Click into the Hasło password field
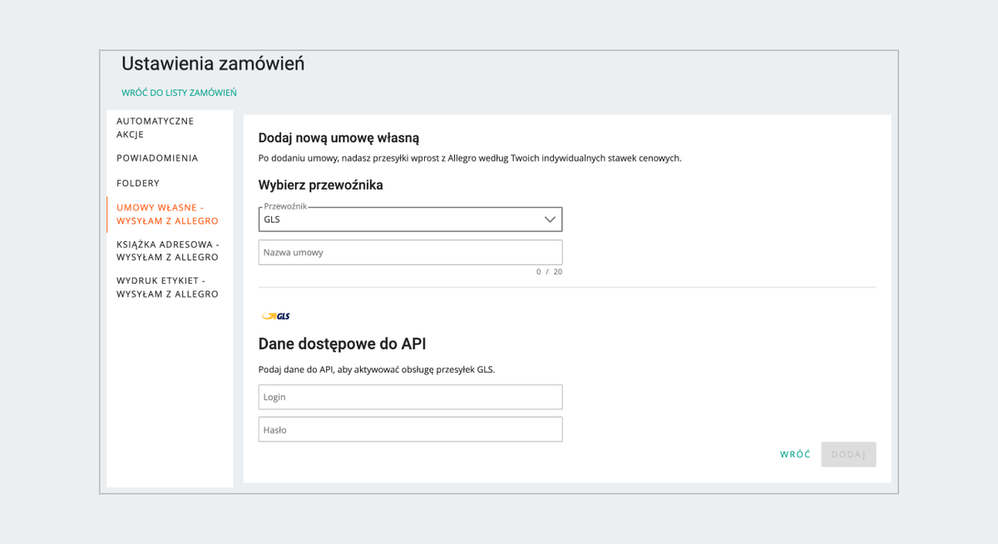Viewport: 998px width, 544px height. tap(410, 430)
